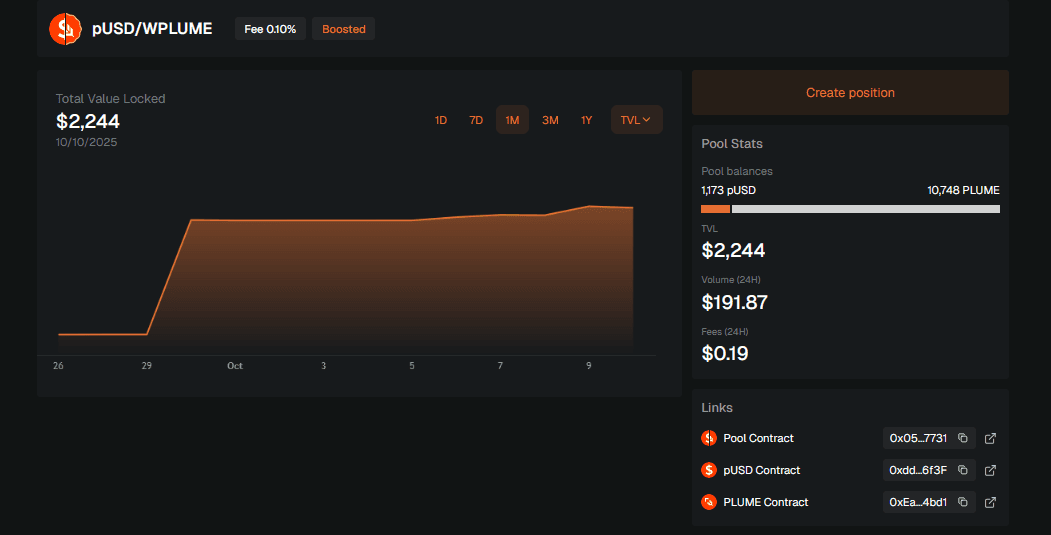Open Pool Contract in external explorer
This screenshot has height=535, width=1051.
click(990, 438)
